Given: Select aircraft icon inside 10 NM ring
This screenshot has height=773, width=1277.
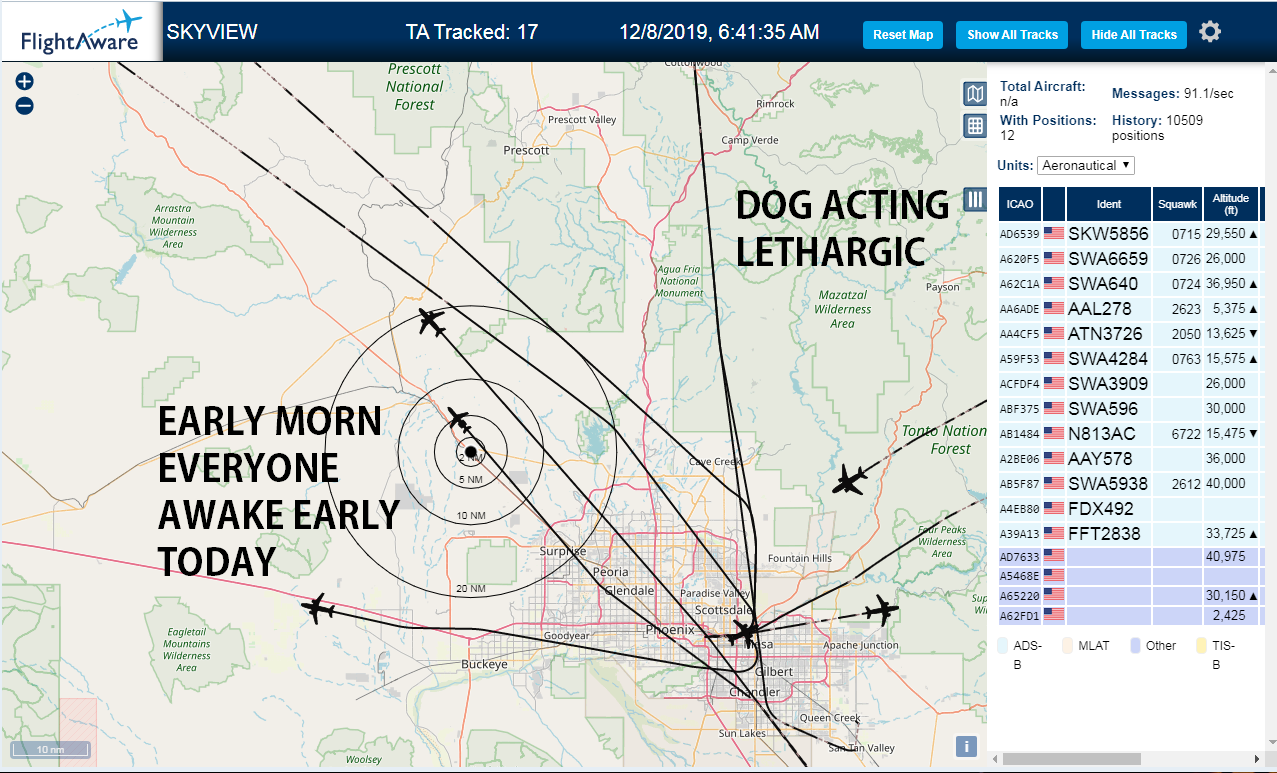Looking at the screenshot, I should [x=459, y=418].
